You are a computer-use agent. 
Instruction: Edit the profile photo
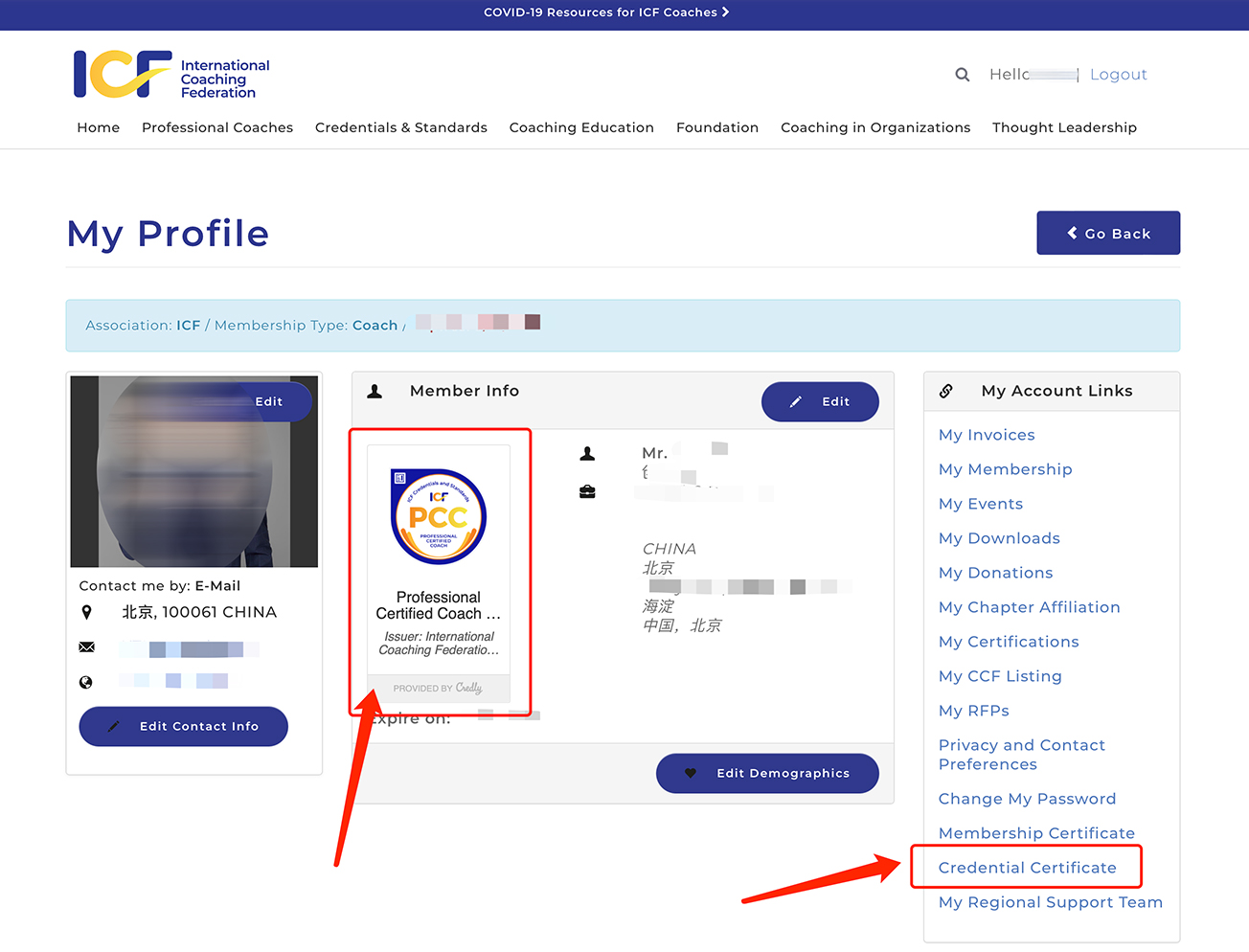269,401
